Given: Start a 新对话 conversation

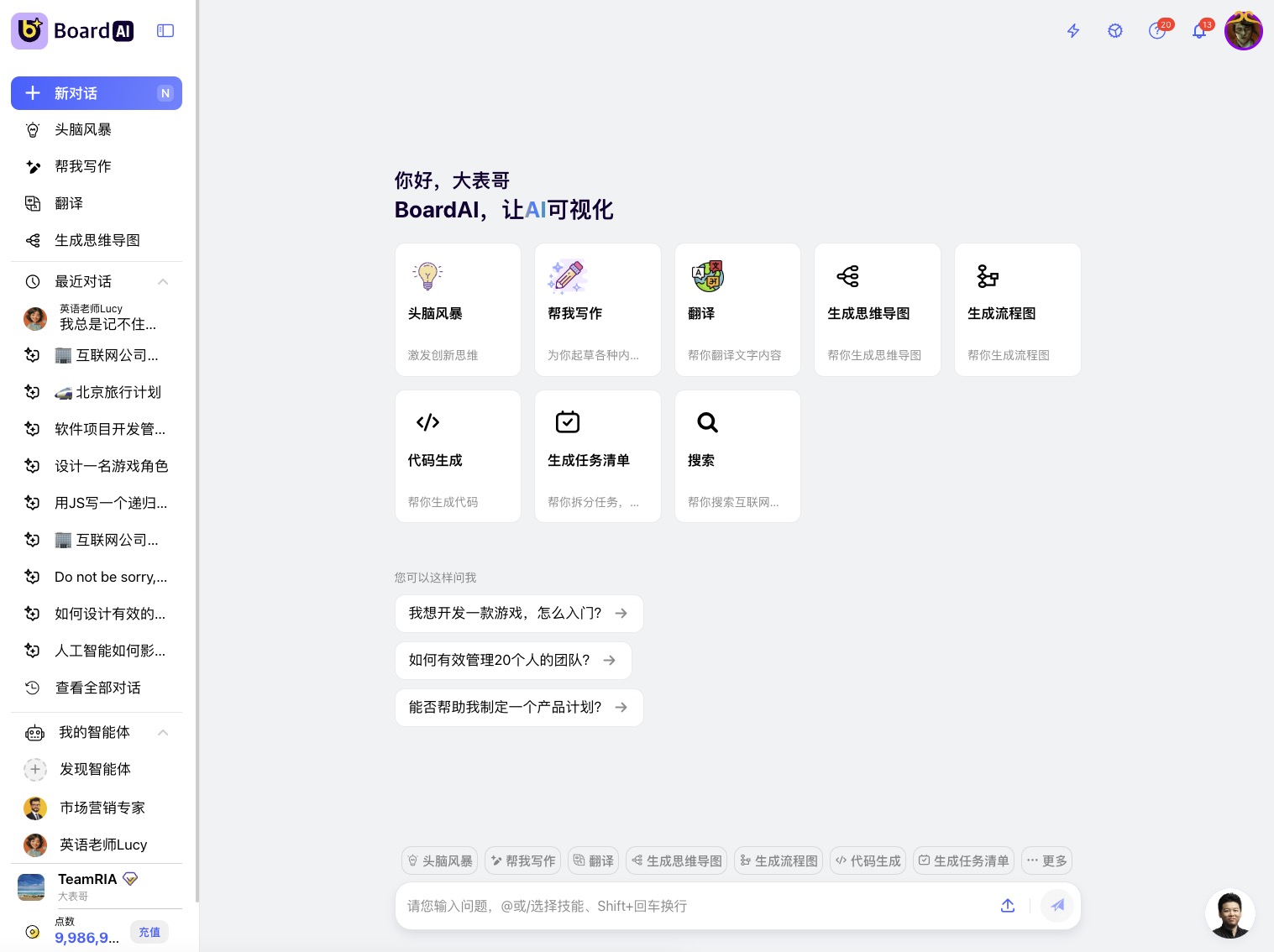Looking at the screenshot, I should tap(96, 93).
